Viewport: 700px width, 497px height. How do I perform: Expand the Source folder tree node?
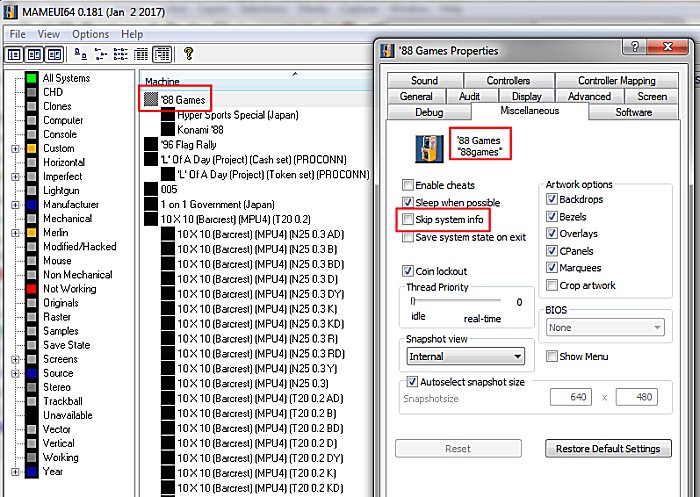(15, 373)
